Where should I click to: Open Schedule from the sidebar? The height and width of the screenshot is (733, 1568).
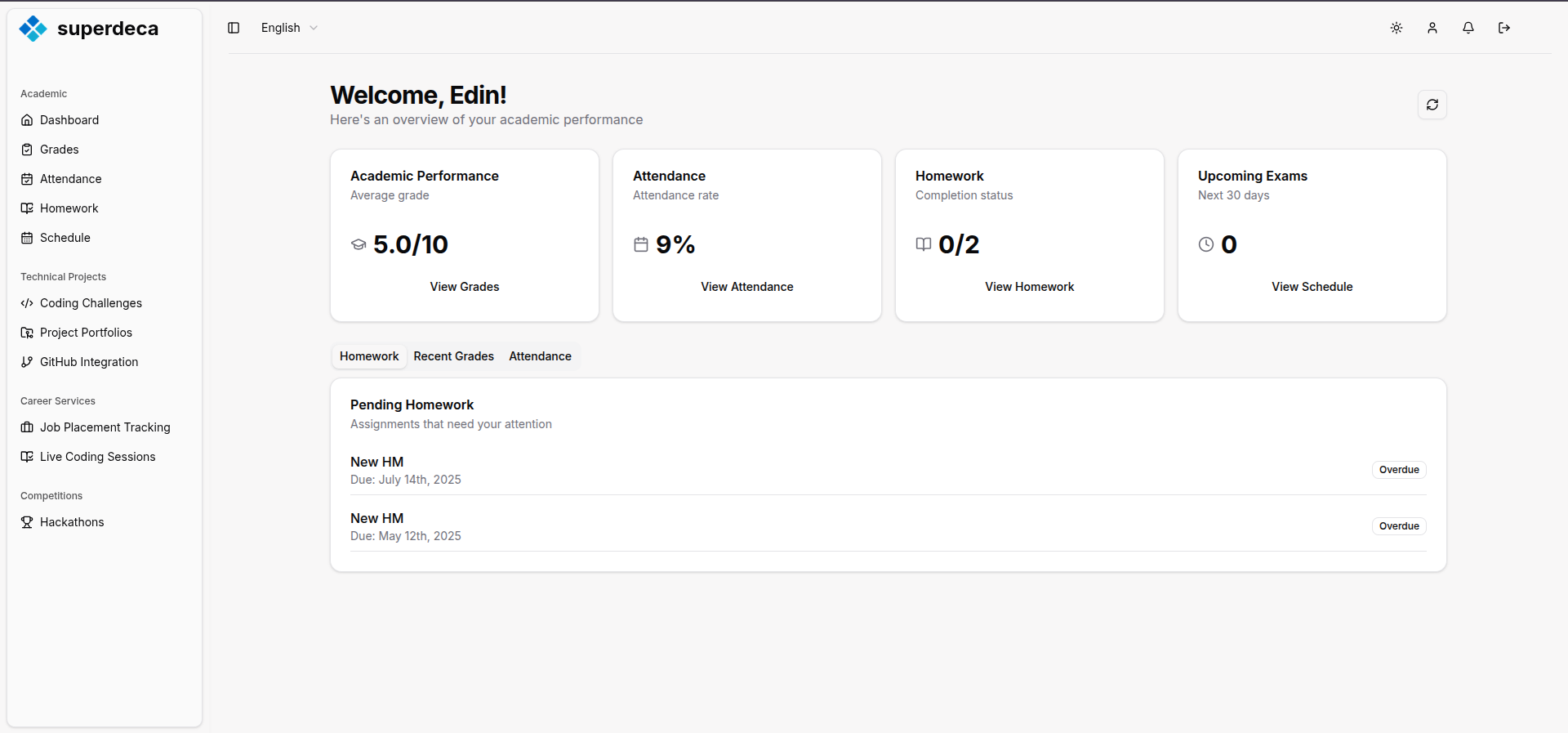pos(105,238)
